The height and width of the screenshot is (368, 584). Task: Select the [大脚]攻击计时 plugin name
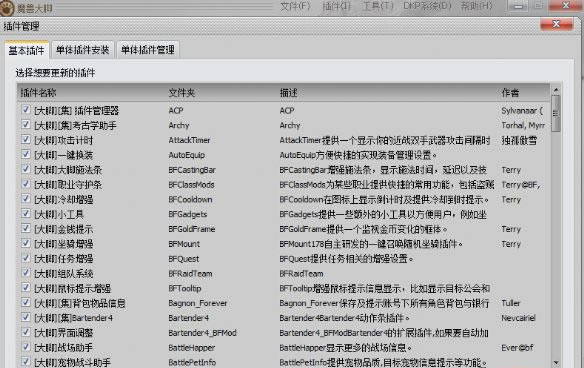[64, 140]
